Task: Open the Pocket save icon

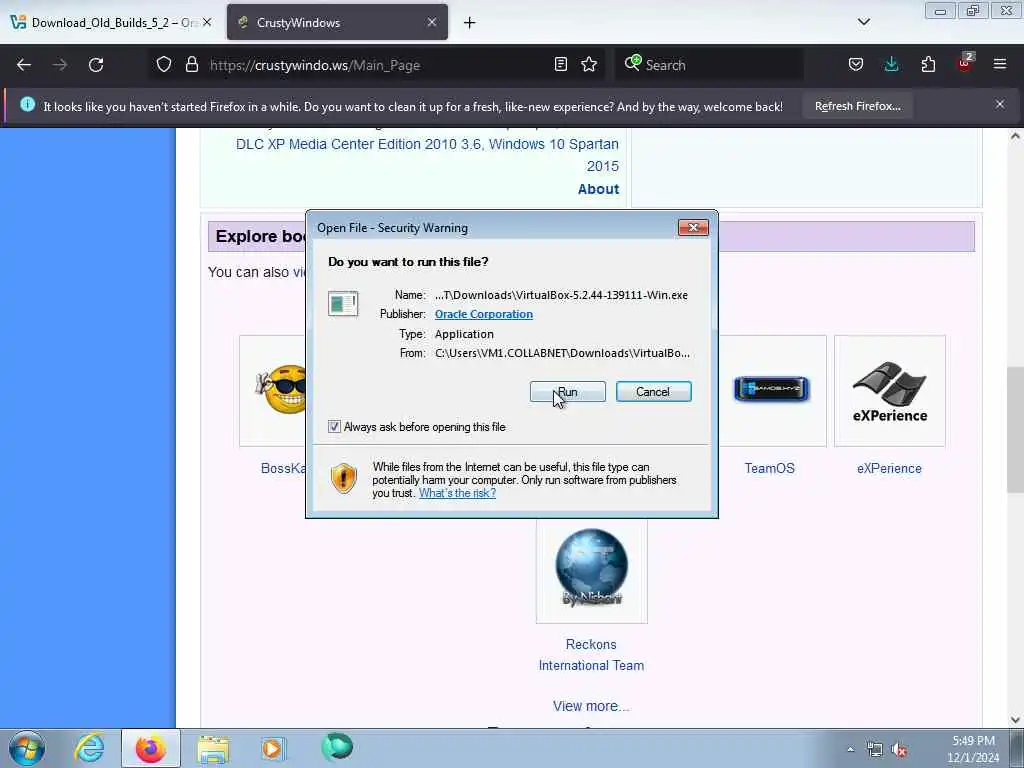Action: tap(856, 65)
